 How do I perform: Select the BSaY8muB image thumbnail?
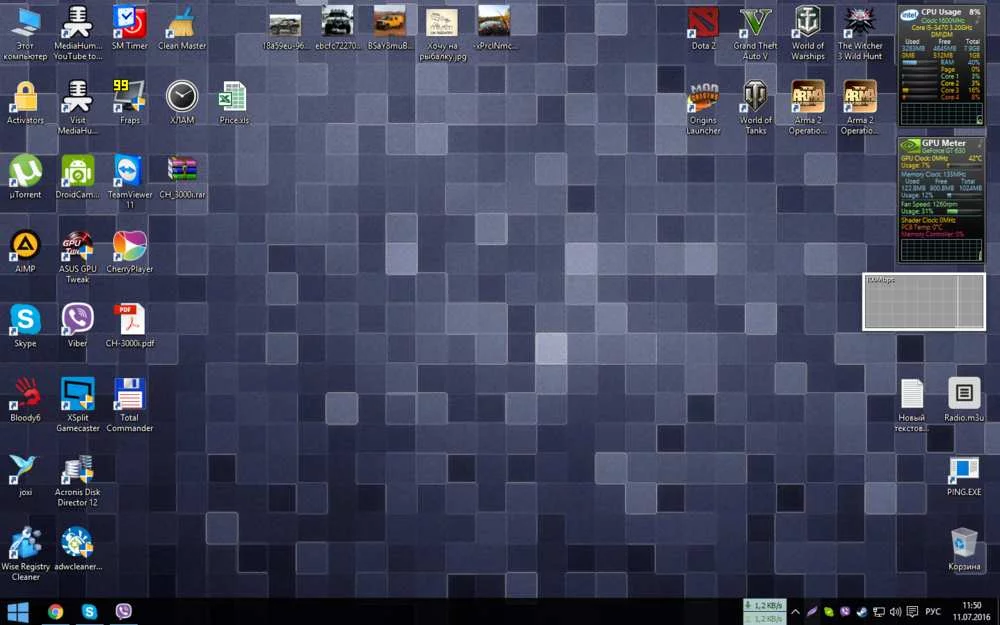pos(390,28)
